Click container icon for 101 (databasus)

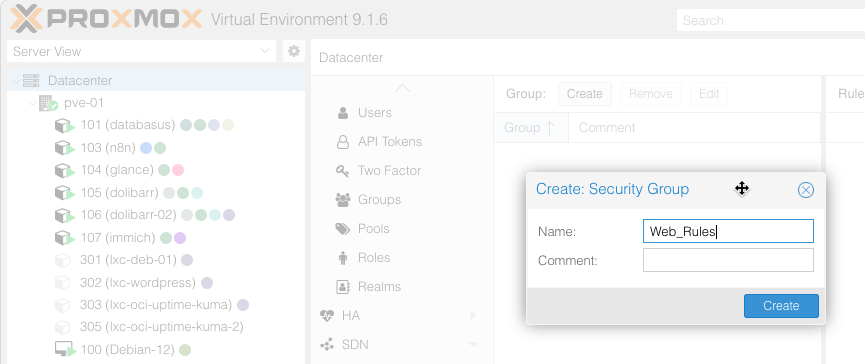(65, 125)
